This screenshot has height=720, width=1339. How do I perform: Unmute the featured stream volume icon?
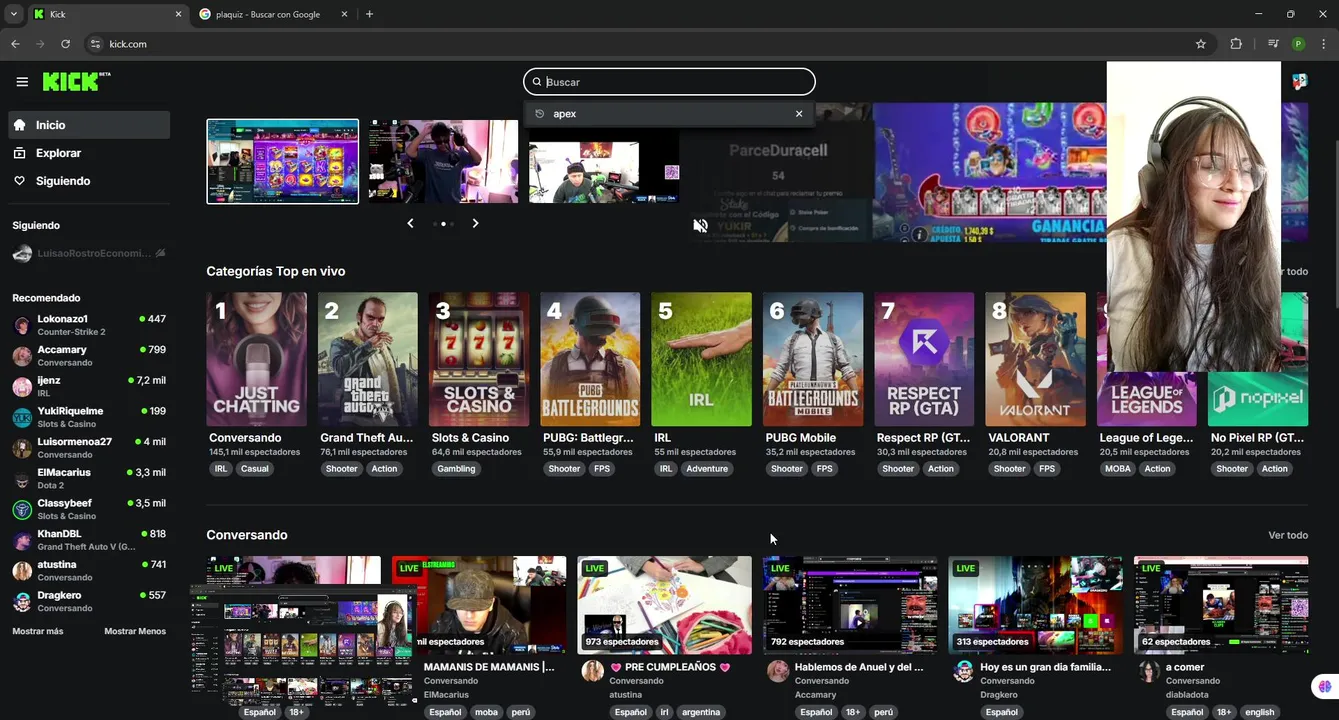(x=700, y=226)
